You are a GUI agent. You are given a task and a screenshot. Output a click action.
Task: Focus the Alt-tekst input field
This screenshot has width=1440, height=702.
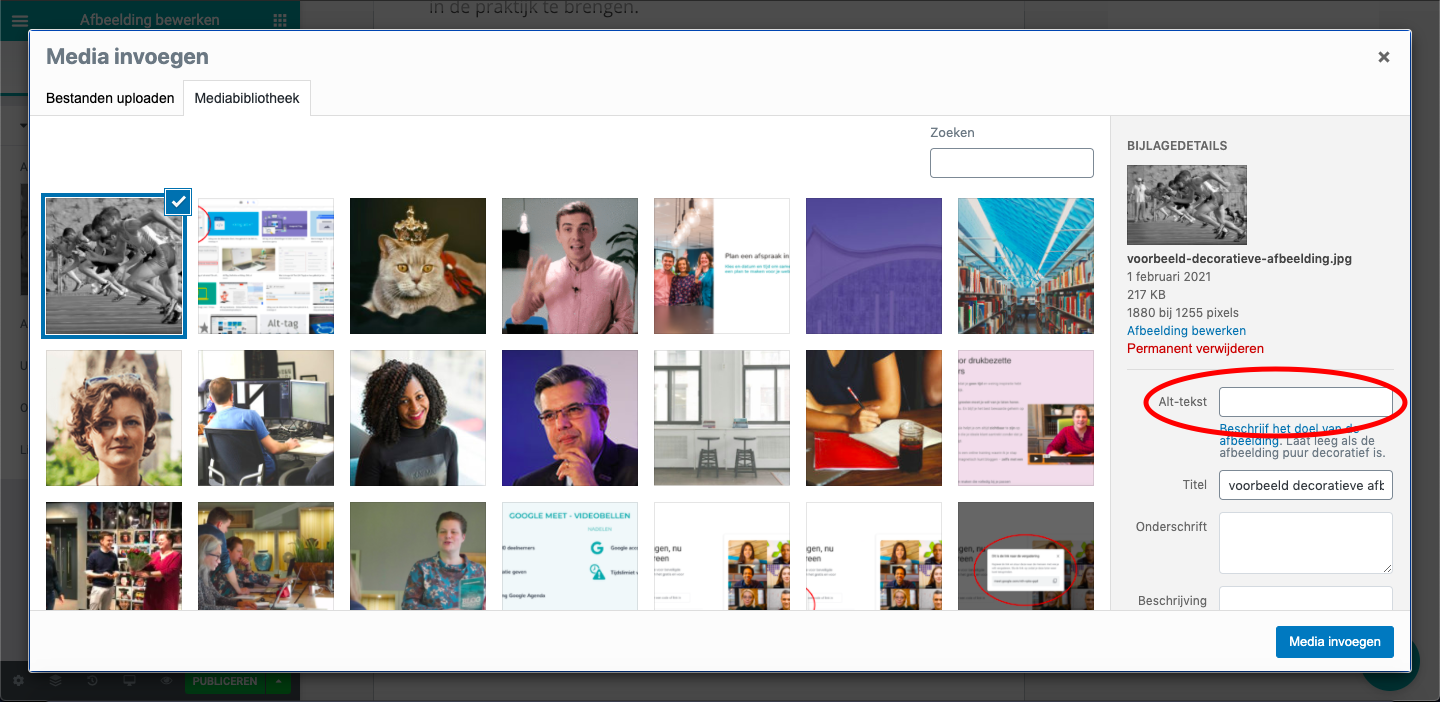[x=1305, y=402]
